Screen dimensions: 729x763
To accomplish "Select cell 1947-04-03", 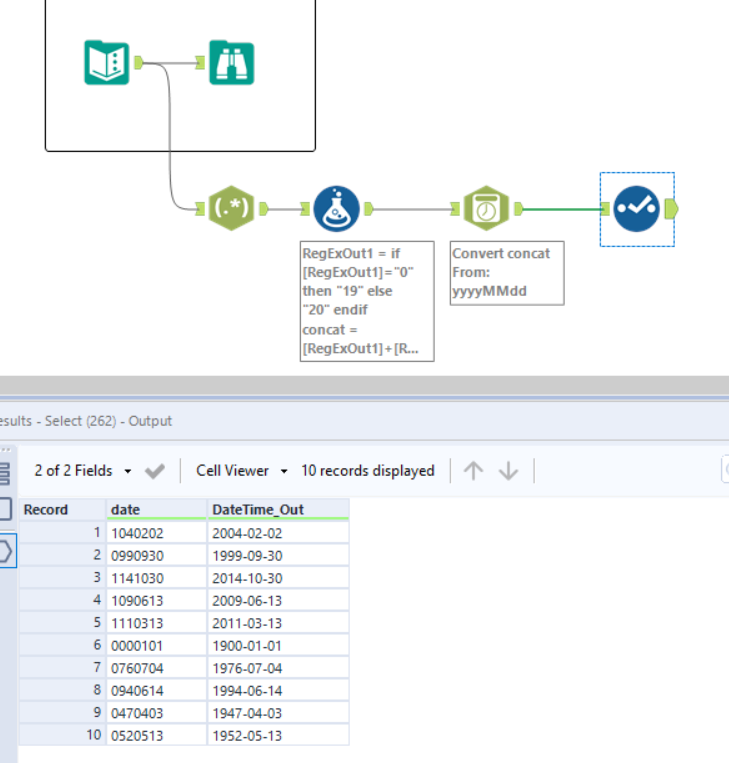I will (278, 713).
